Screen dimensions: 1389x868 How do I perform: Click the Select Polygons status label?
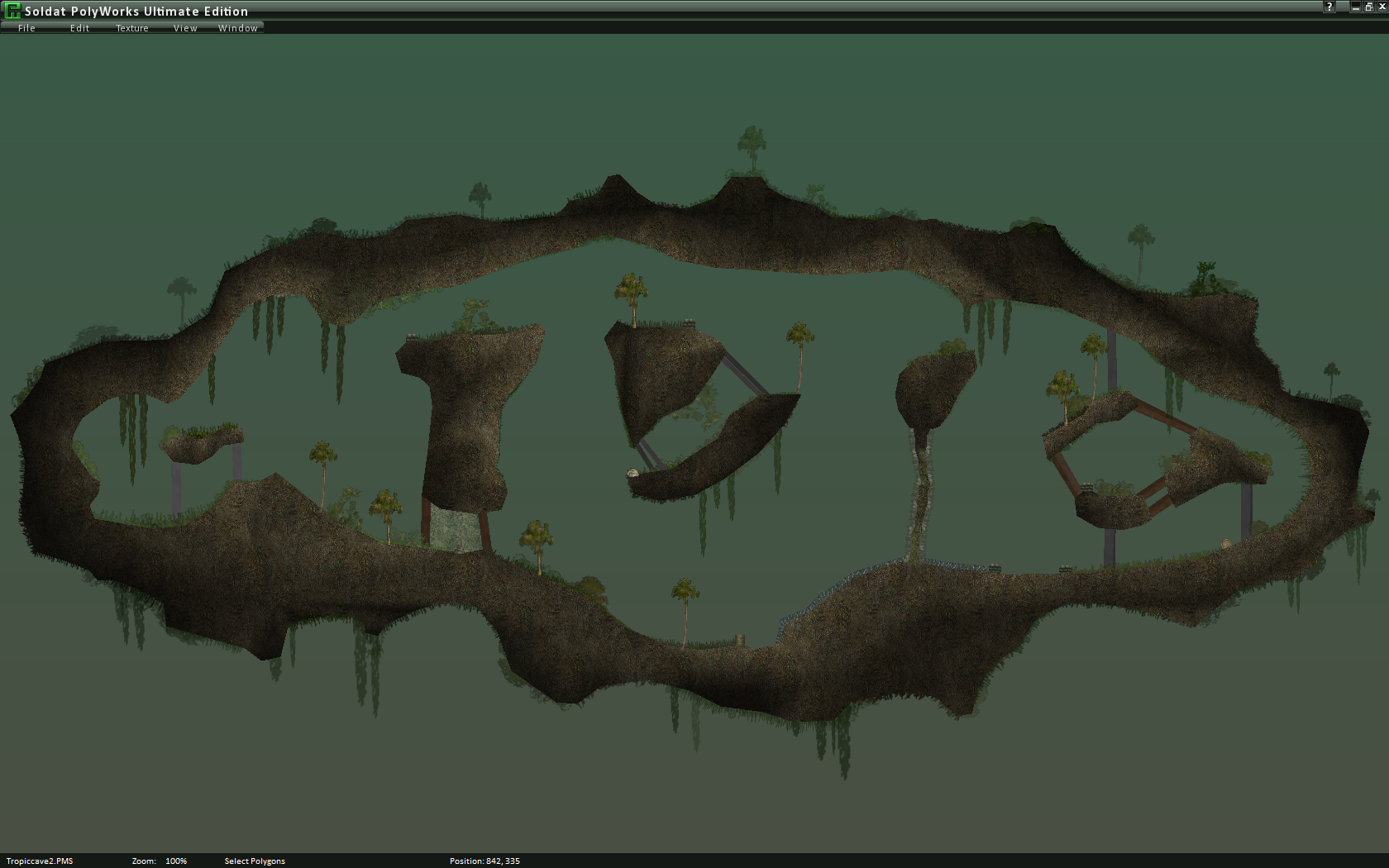[x=255, y=861]
